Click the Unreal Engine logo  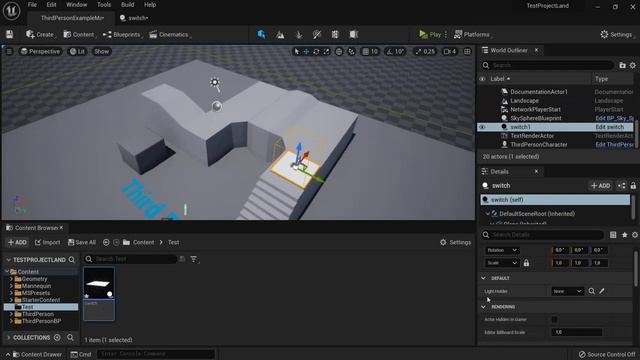(x=11, y=11)
